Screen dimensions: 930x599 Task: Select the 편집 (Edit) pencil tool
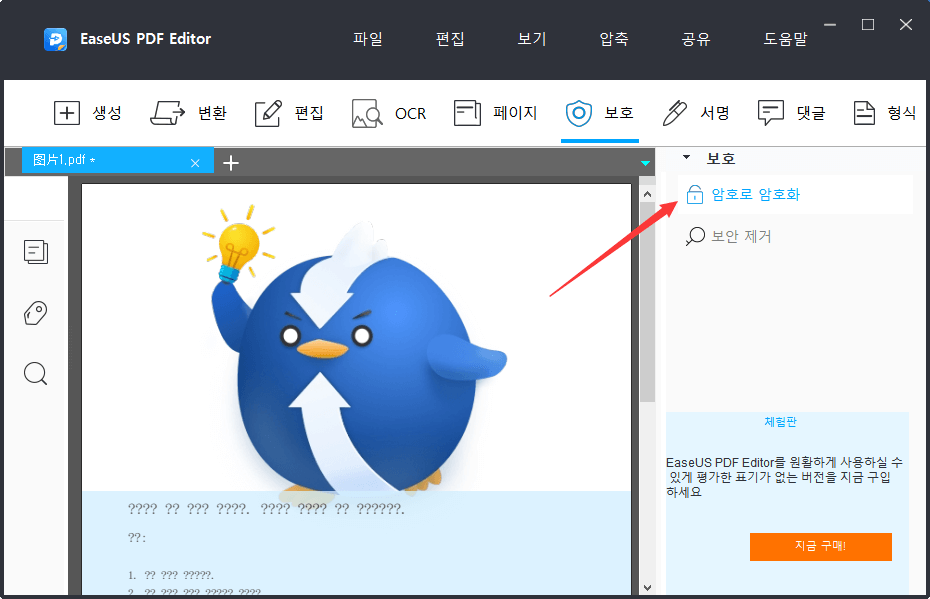tap(288, 113)
